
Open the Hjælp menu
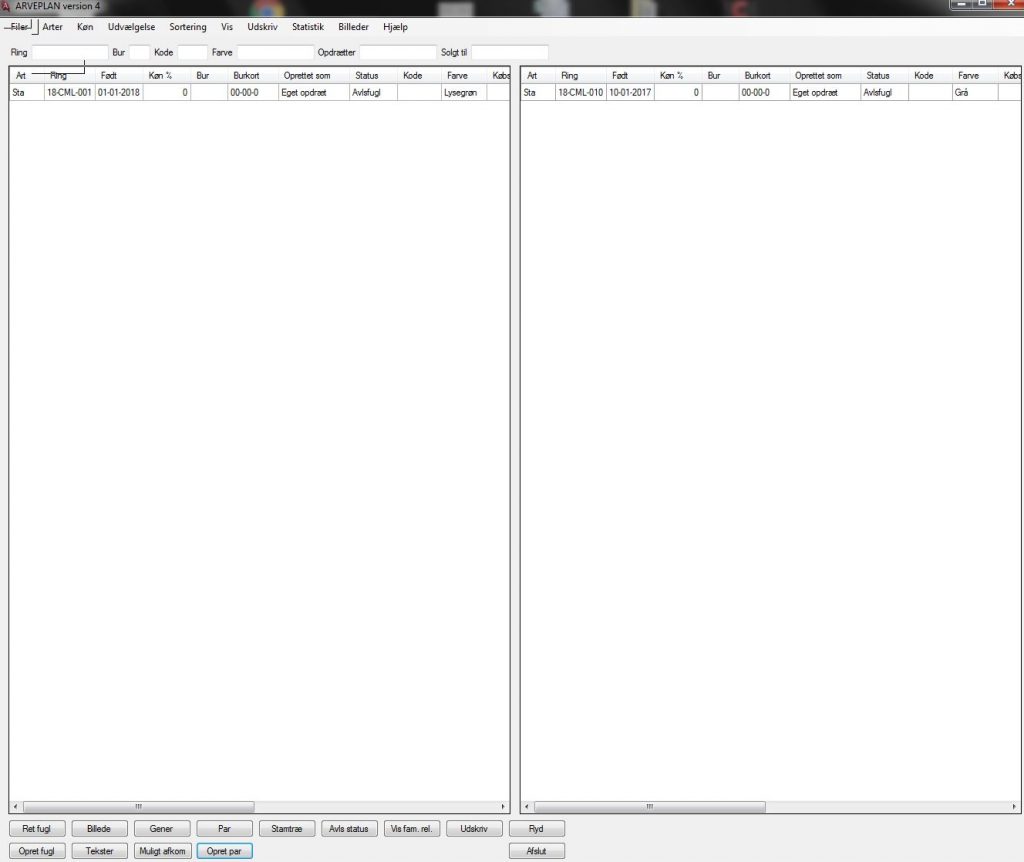tap(395, 27)
